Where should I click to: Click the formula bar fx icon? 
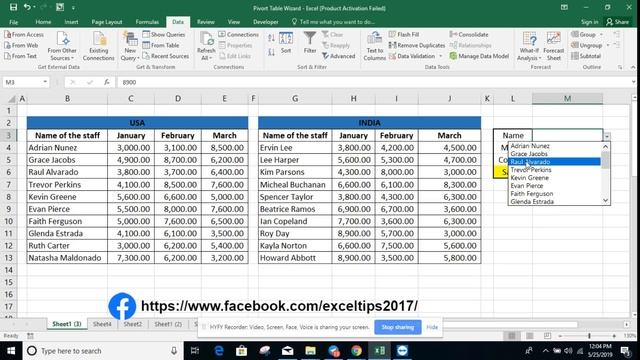(107, 82)
